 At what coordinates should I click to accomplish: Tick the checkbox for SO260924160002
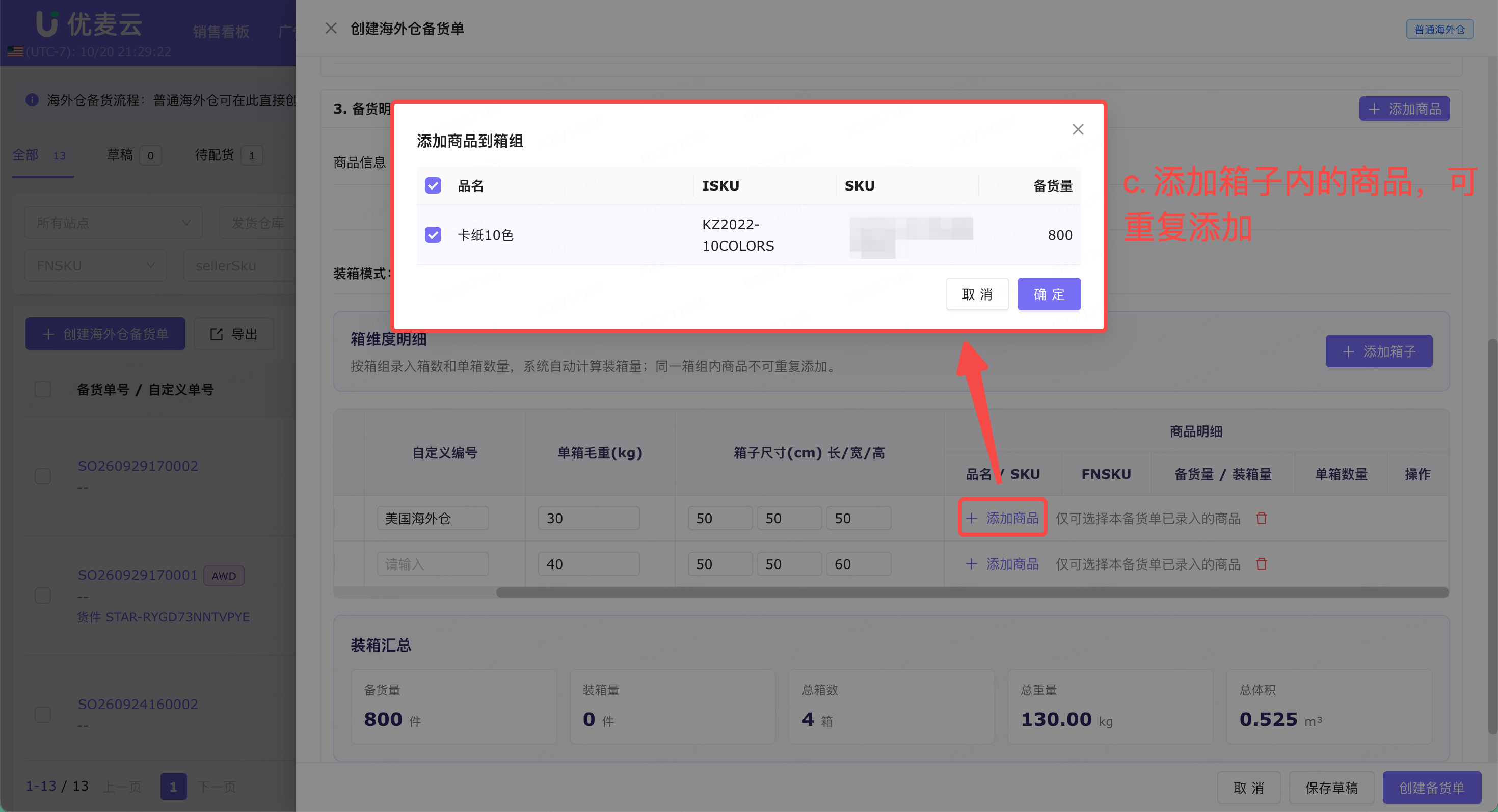coord(42,714)
